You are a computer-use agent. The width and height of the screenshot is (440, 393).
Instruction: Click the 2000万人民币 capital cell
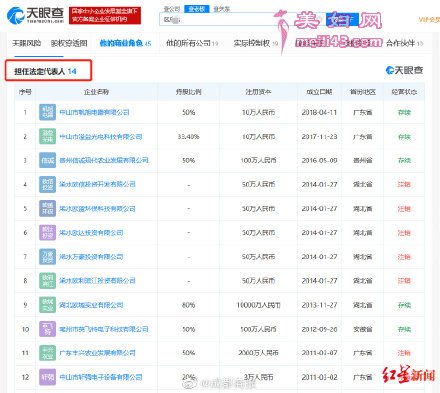[x=258, y=353]
